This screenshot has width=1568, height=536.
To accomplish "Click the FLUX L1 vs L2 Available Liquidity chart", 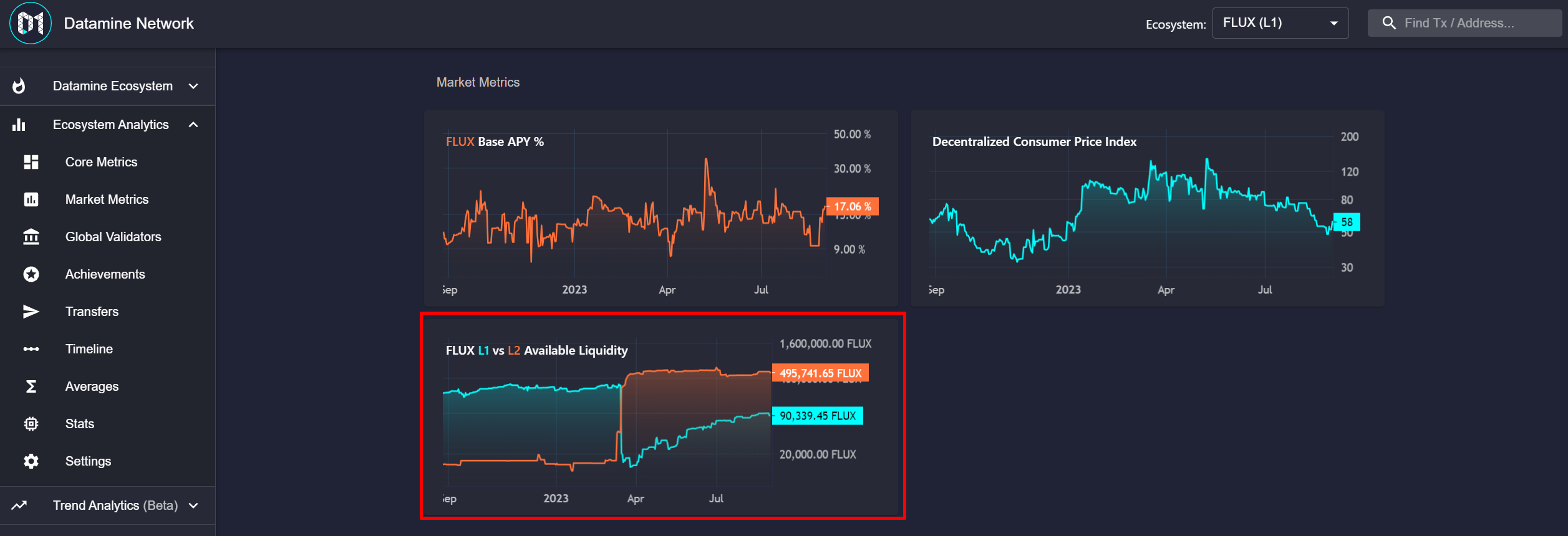I will 661,416.
